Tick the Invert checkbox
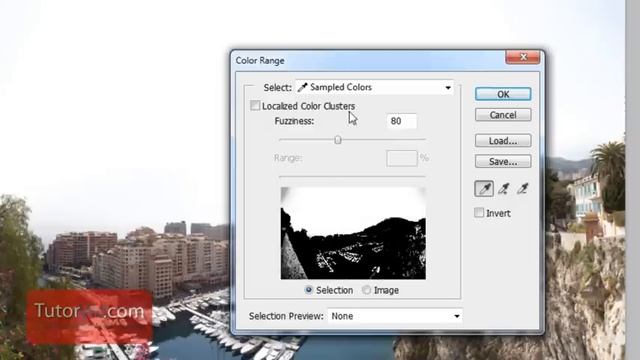Image resolution: width=640 pixels, height=360 pixels. point(479,213)
